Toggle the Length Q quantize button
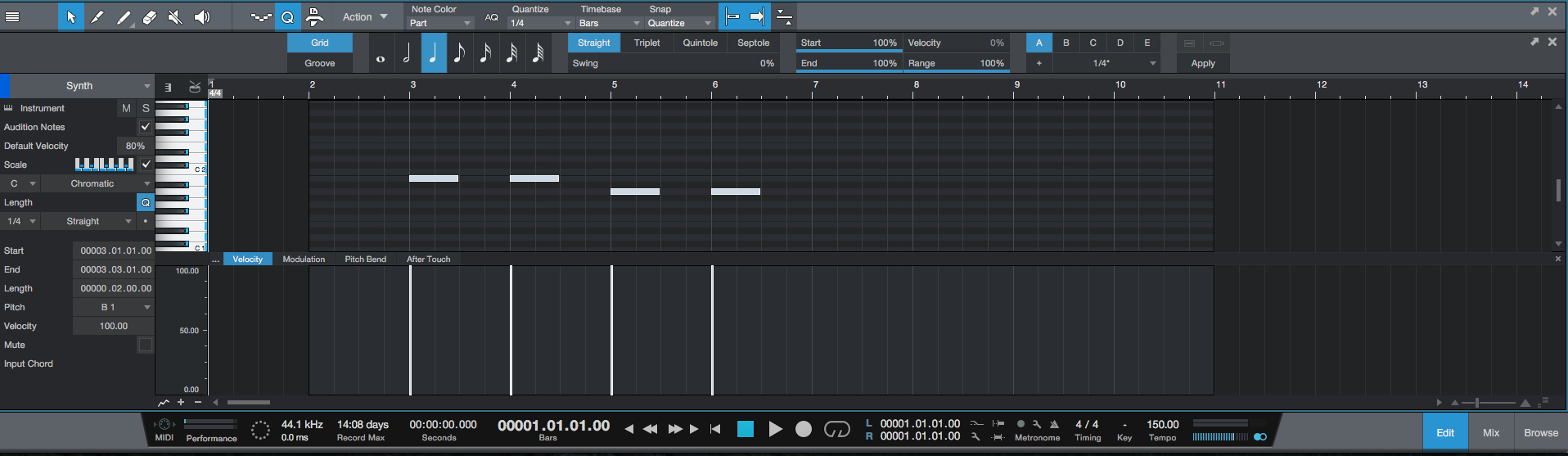The width and height of the screenshot is (1568, 456). [x=146, y=202]
